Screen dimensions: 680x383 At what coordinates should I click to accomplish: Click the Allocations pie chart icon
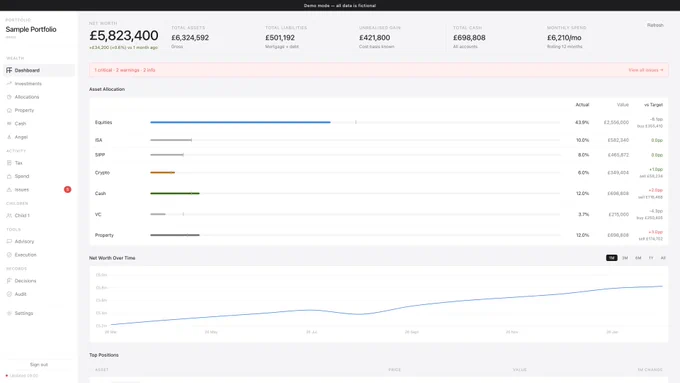[x=9, y=97]
